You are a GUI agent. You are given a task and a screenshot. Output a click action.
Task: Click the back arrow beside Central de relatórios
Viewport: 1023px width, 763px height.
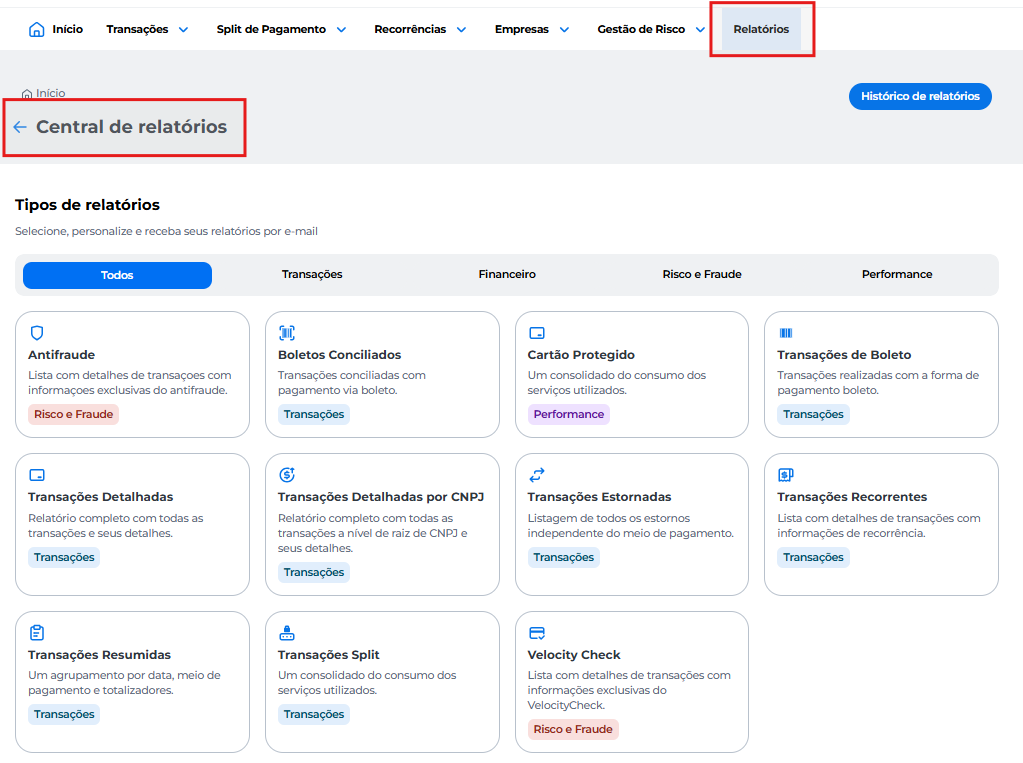(x=20, y=127)
